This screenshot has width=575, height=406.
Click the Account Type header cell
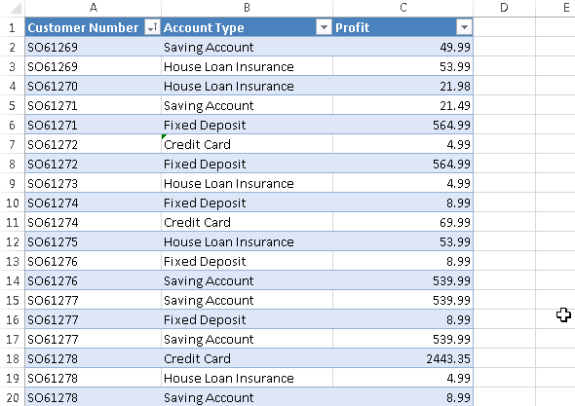pyautogui.click(x=247, y=27)
